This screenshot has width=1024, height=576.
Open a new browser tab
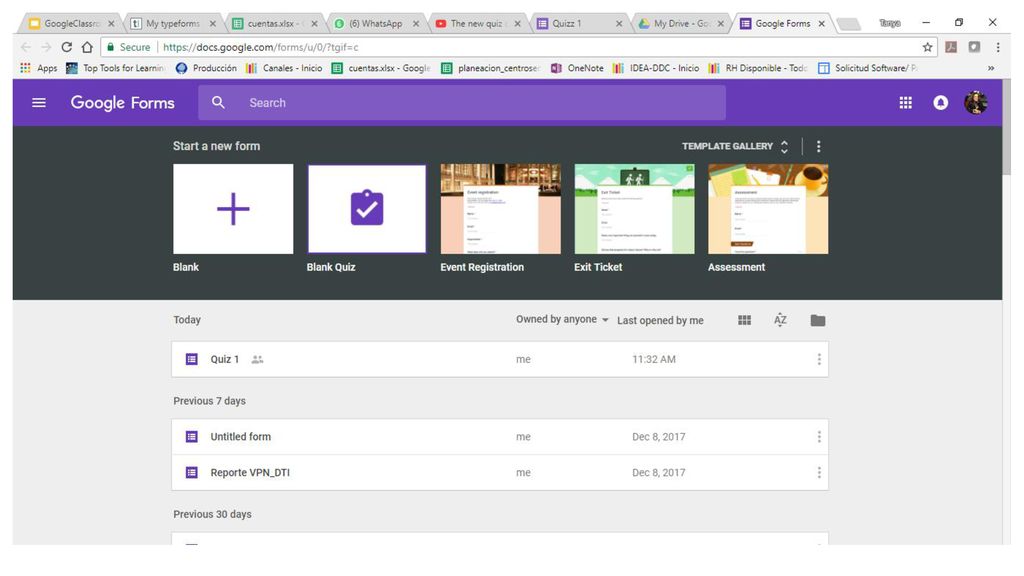click(848, 24)
